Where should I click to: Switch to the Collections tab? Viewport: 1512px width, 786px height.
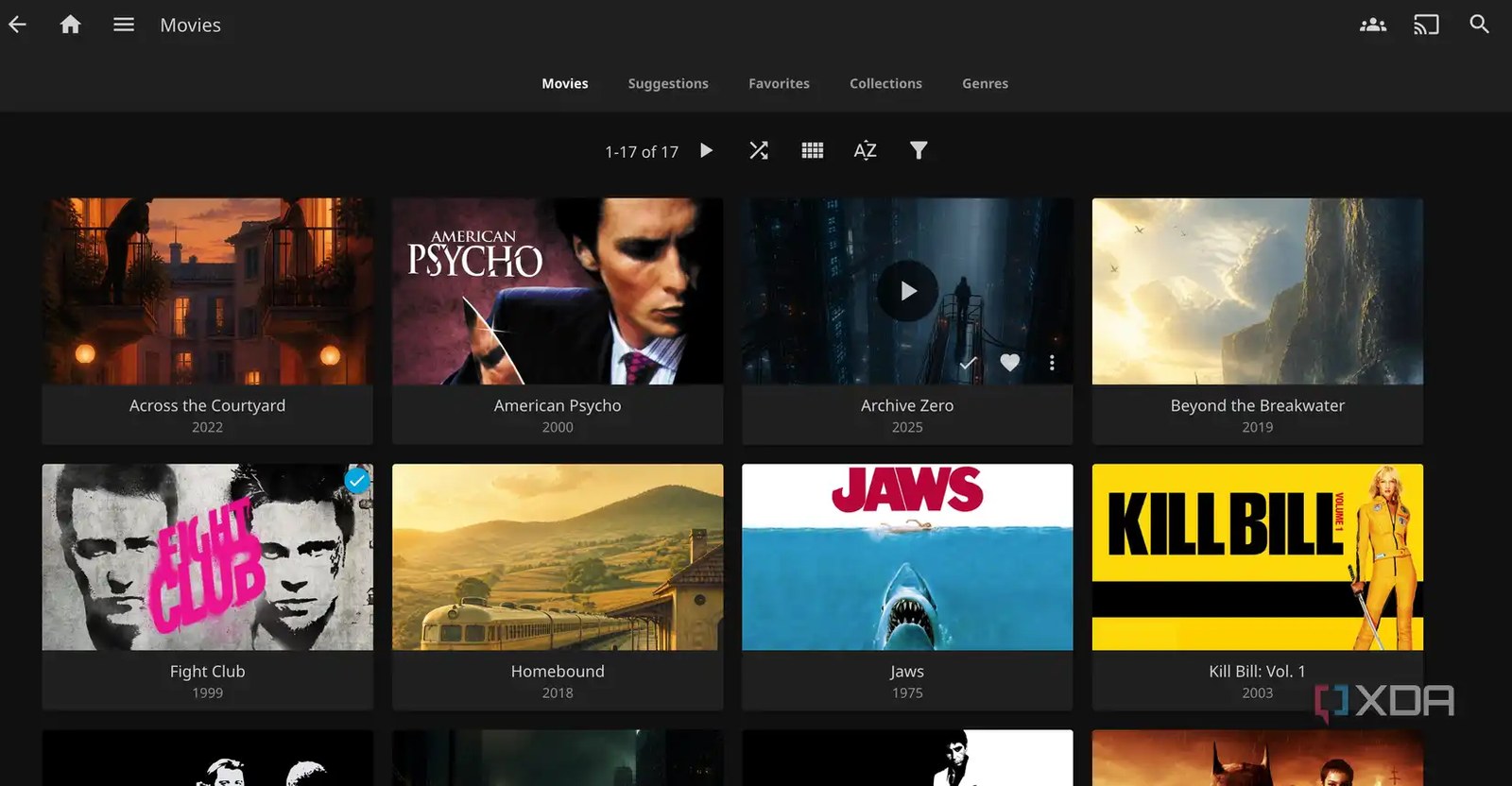click(x=885, y=83)
